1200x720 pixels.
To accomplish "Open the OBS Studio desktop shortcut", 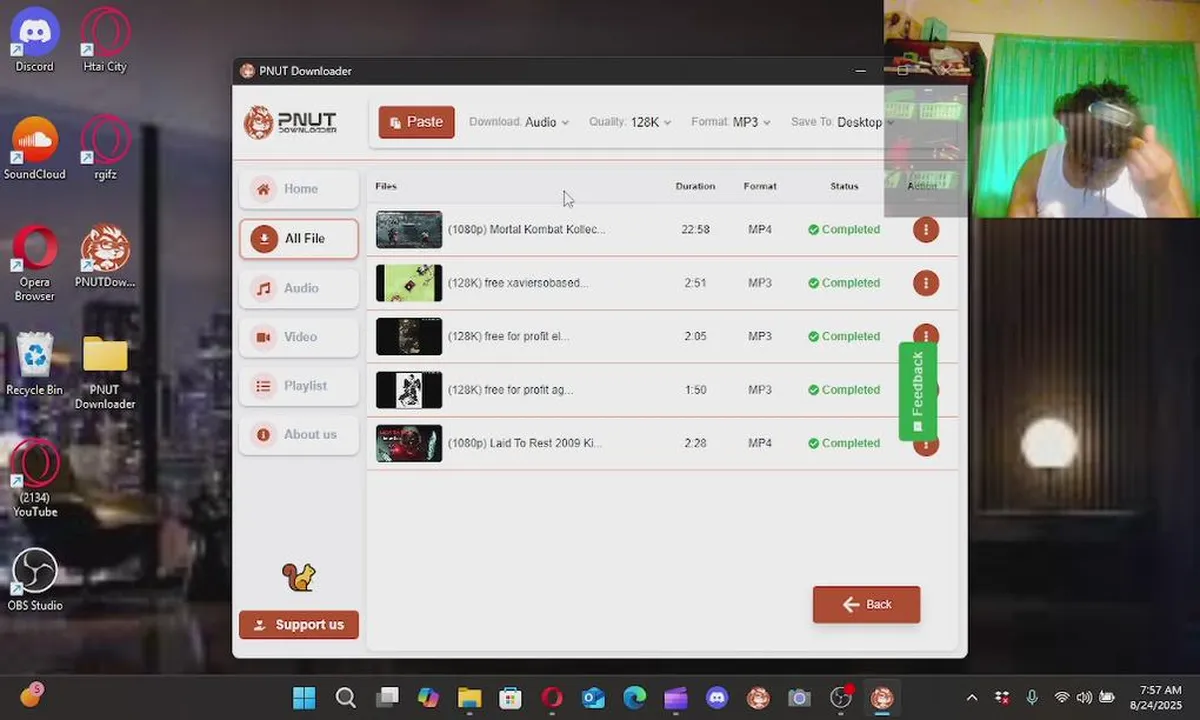I will coord(35,580).
